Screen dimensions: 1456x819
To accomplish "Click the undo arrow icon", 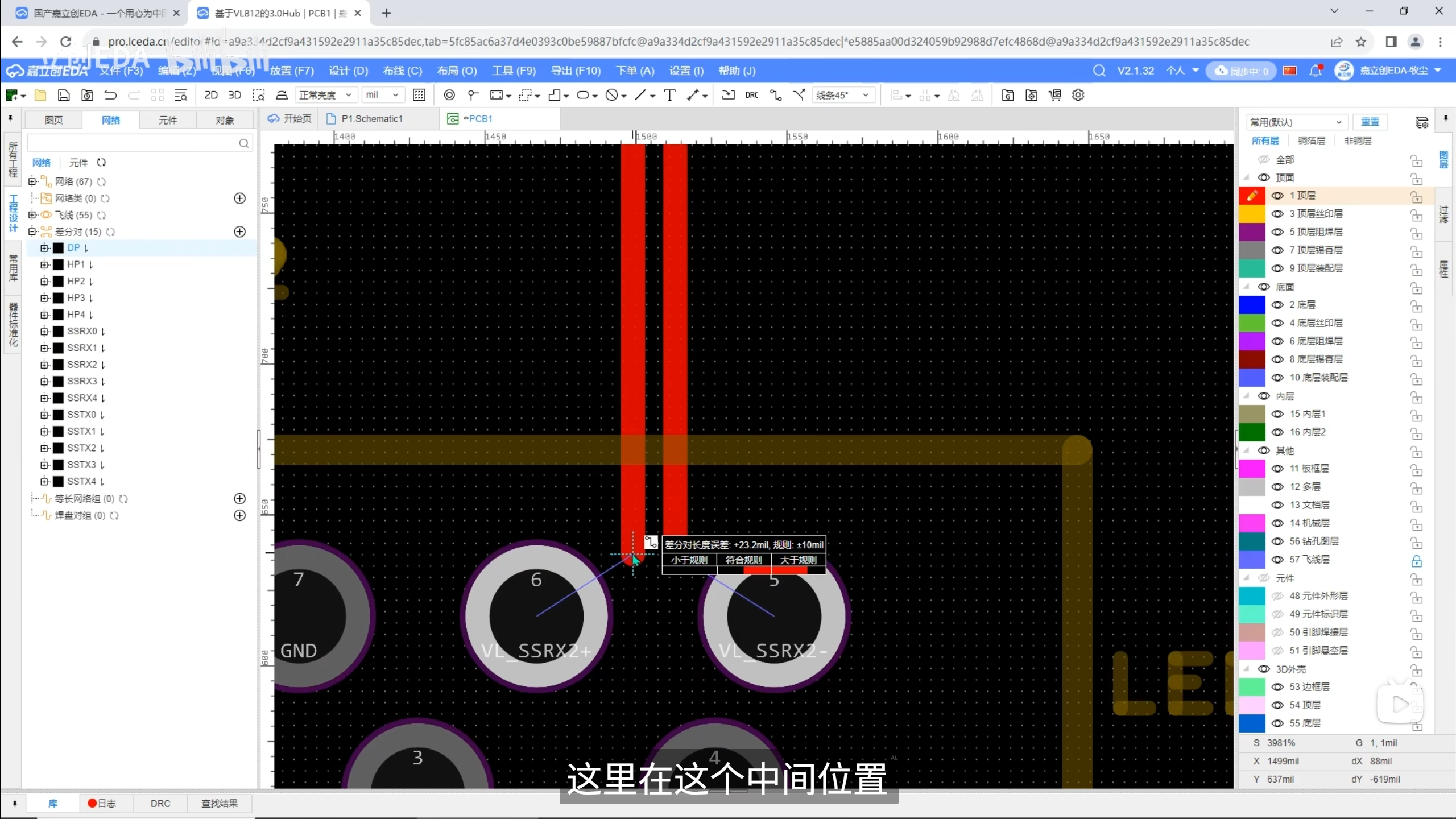I will click(110, 95).
